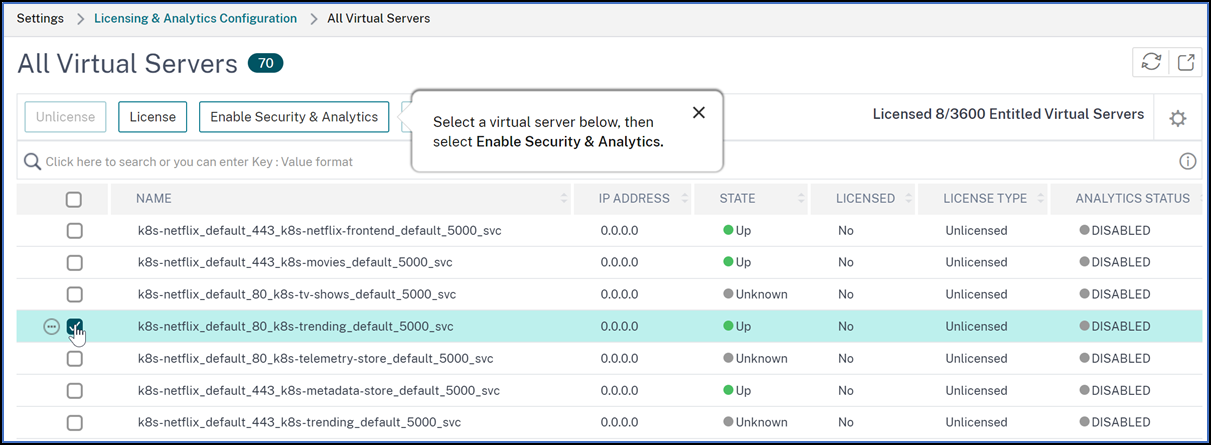Viewport: 1211px width, 445px height.
Task: Uncheck the 80 k8s-trending server row
Action: pos(74,327)
